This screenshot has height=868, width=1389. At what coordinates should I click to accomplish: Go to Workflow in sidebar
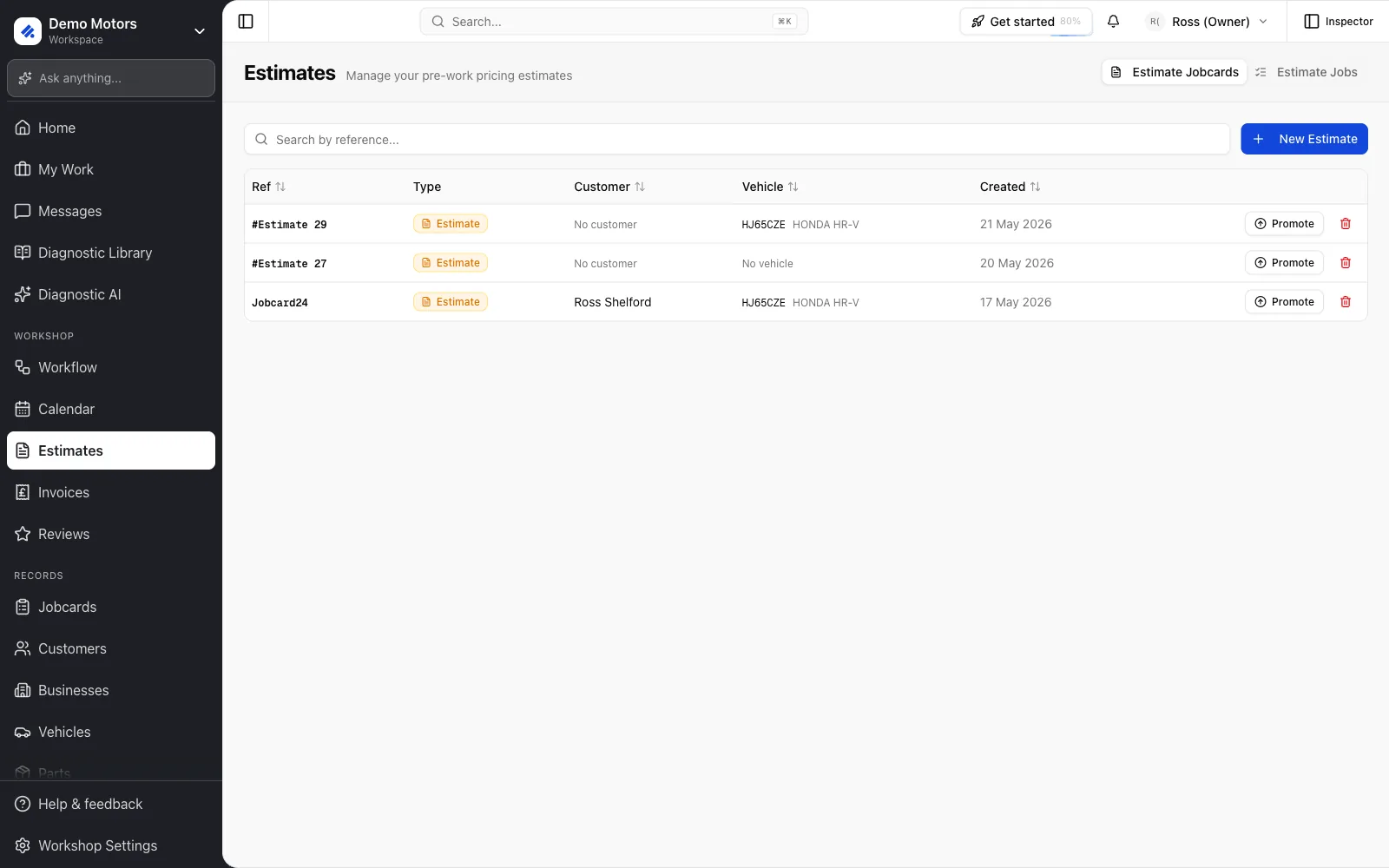[x=111, y=367]
